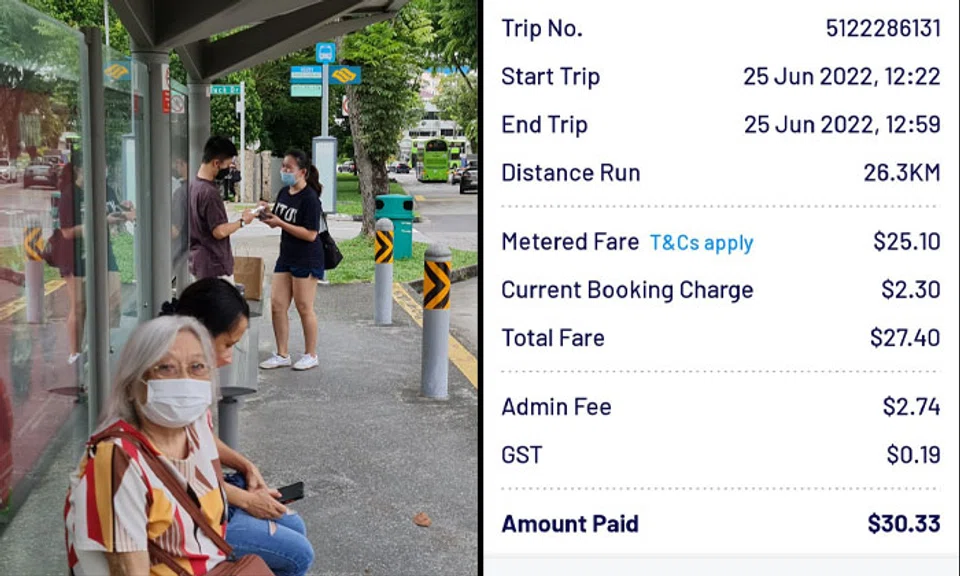Click the blue bus stop sign icon
Screen dimensions: 960x576
click(x=326, y=52)
